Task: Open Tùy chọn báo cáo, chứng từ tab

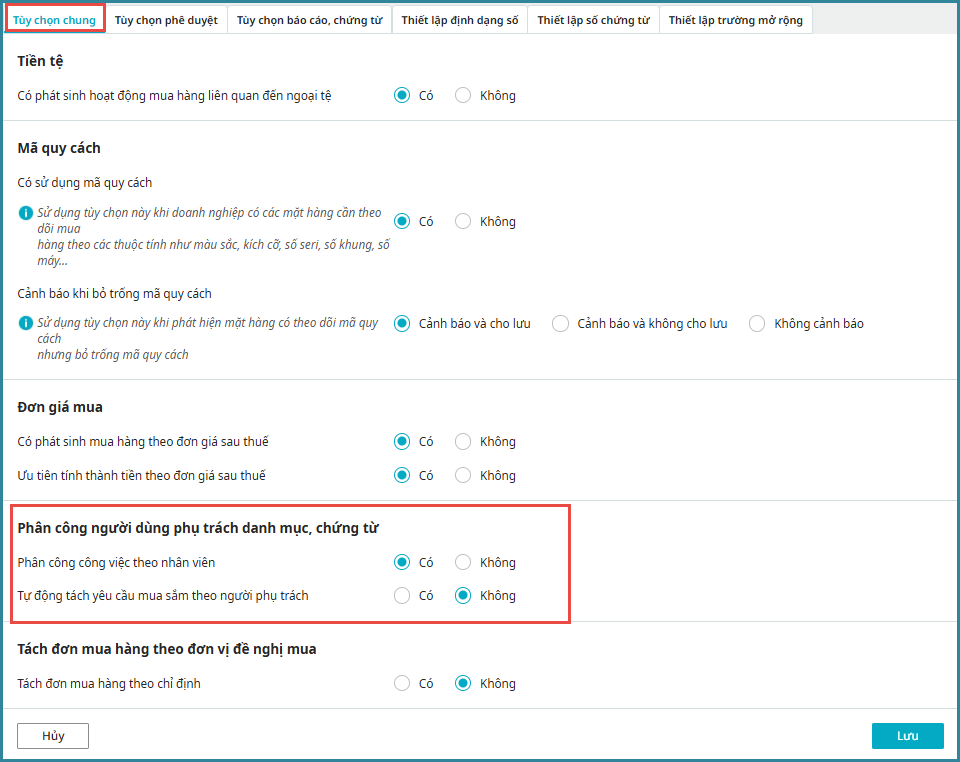Action: 309,20
